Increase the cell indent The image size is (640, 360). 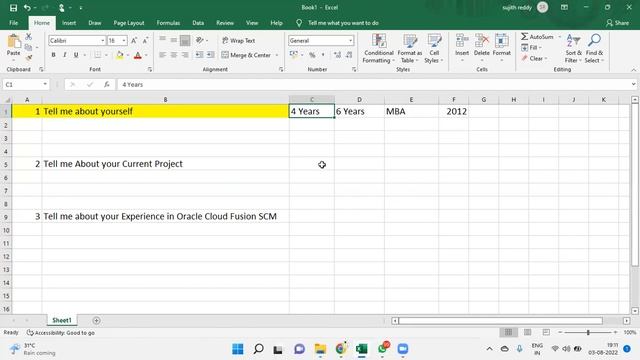coord(210,55)
